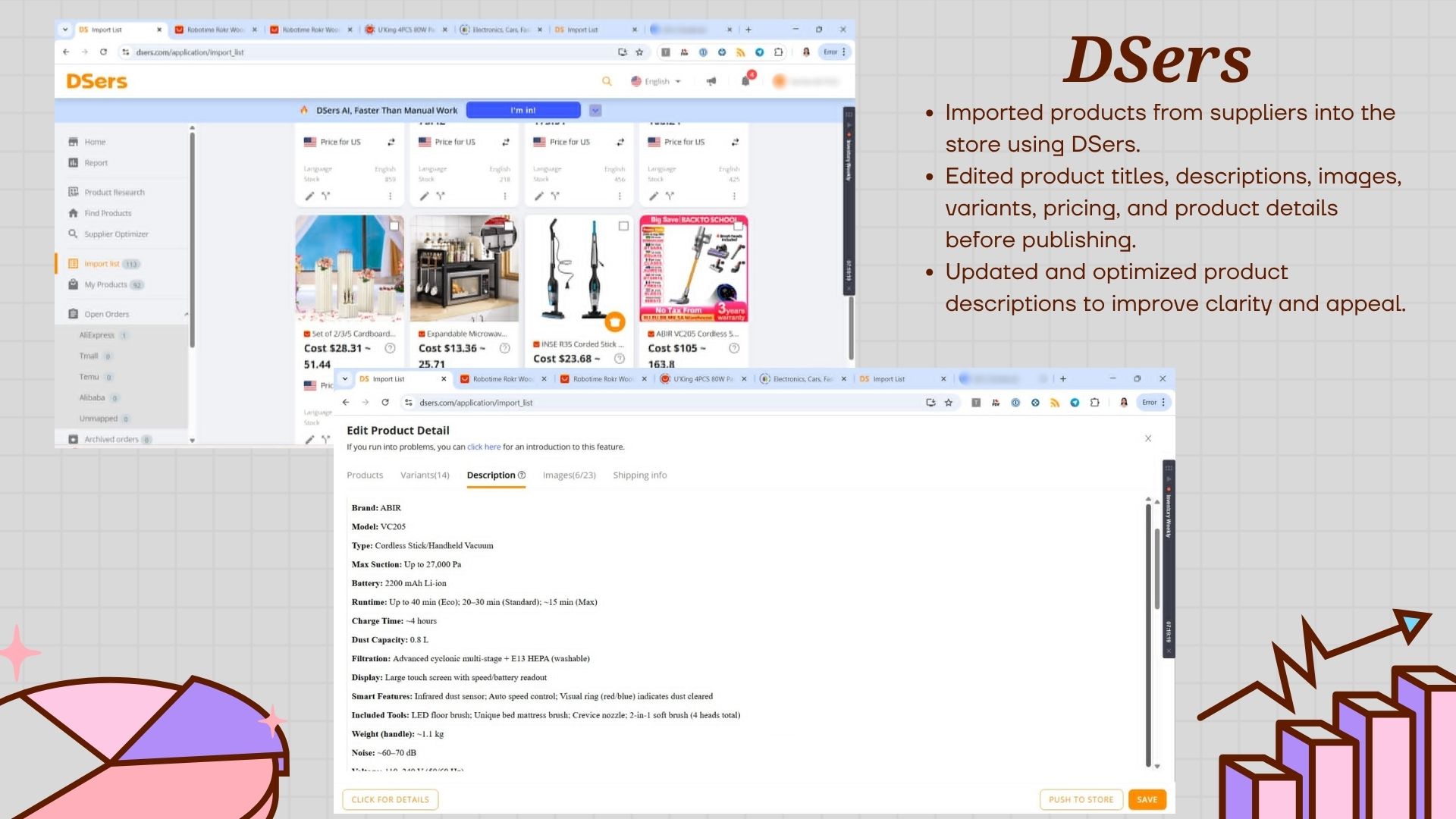Open the three-dot menu on stock 425 card
The height and width of the screenshot is (819, 1456).
pyautogui.click(x=734, y=196)
